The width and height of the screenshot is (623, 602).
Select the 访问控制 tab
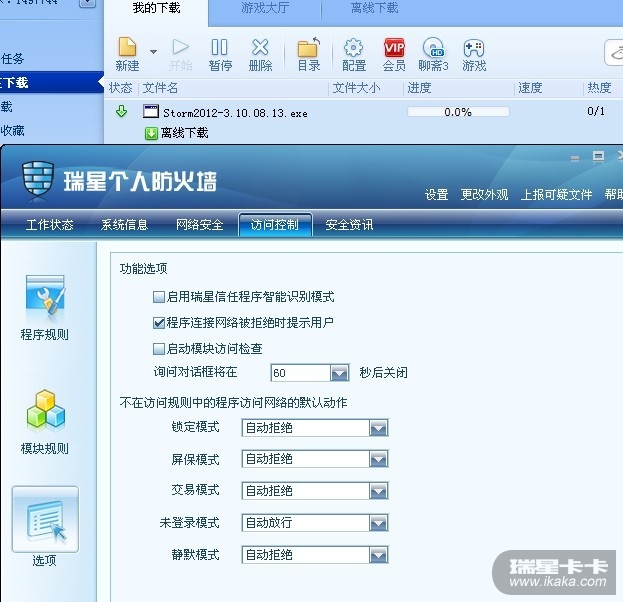tap(275, 225)
